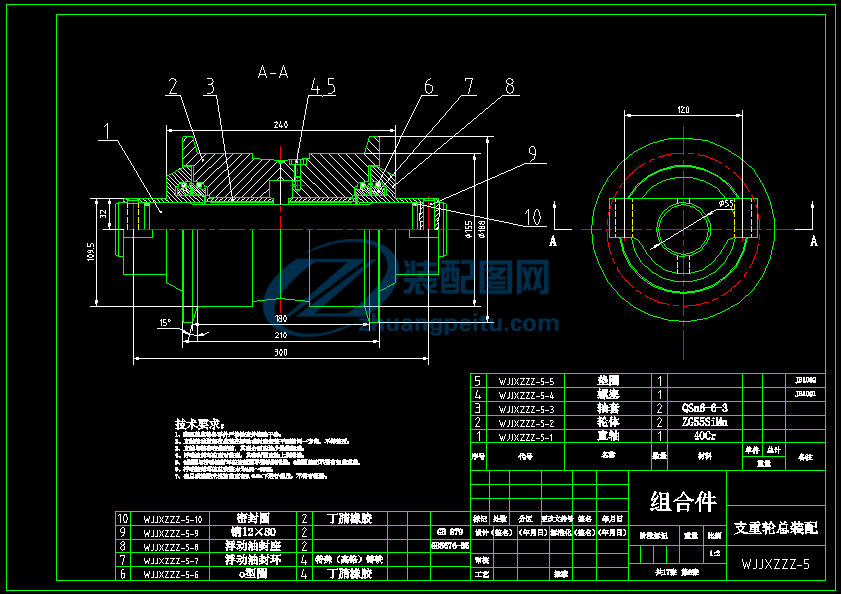The image size is (841, 594).
Task: Click the 'WJJXZZZ-5-7' code cell
Action: coord(171,561)
